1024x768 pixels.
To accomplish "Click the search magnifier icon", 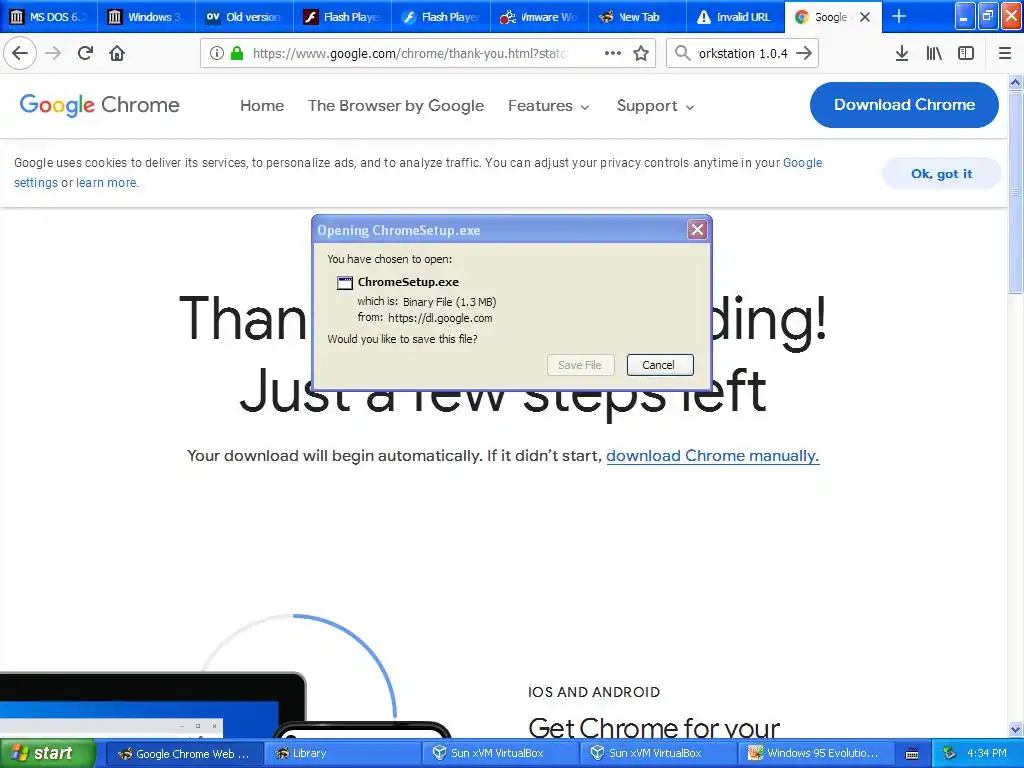I will (682, 53).
